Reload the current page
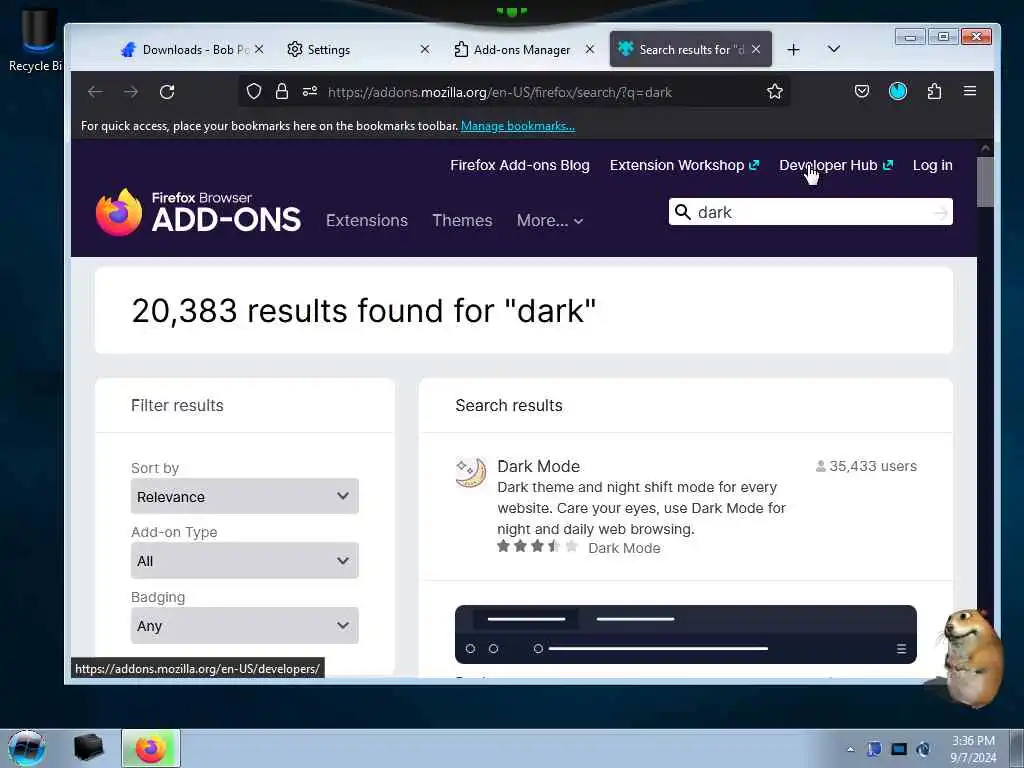The height and width of the screenshot is (768, 1024). coord(167,92)
